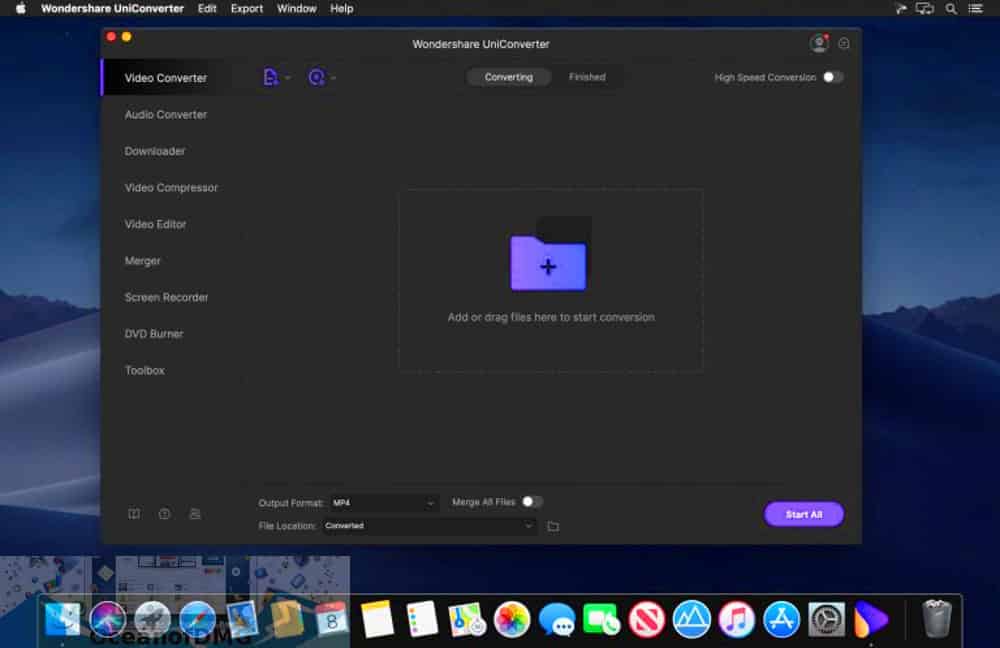Open the Help menu
1000x648 pixels.
[342, 8]
